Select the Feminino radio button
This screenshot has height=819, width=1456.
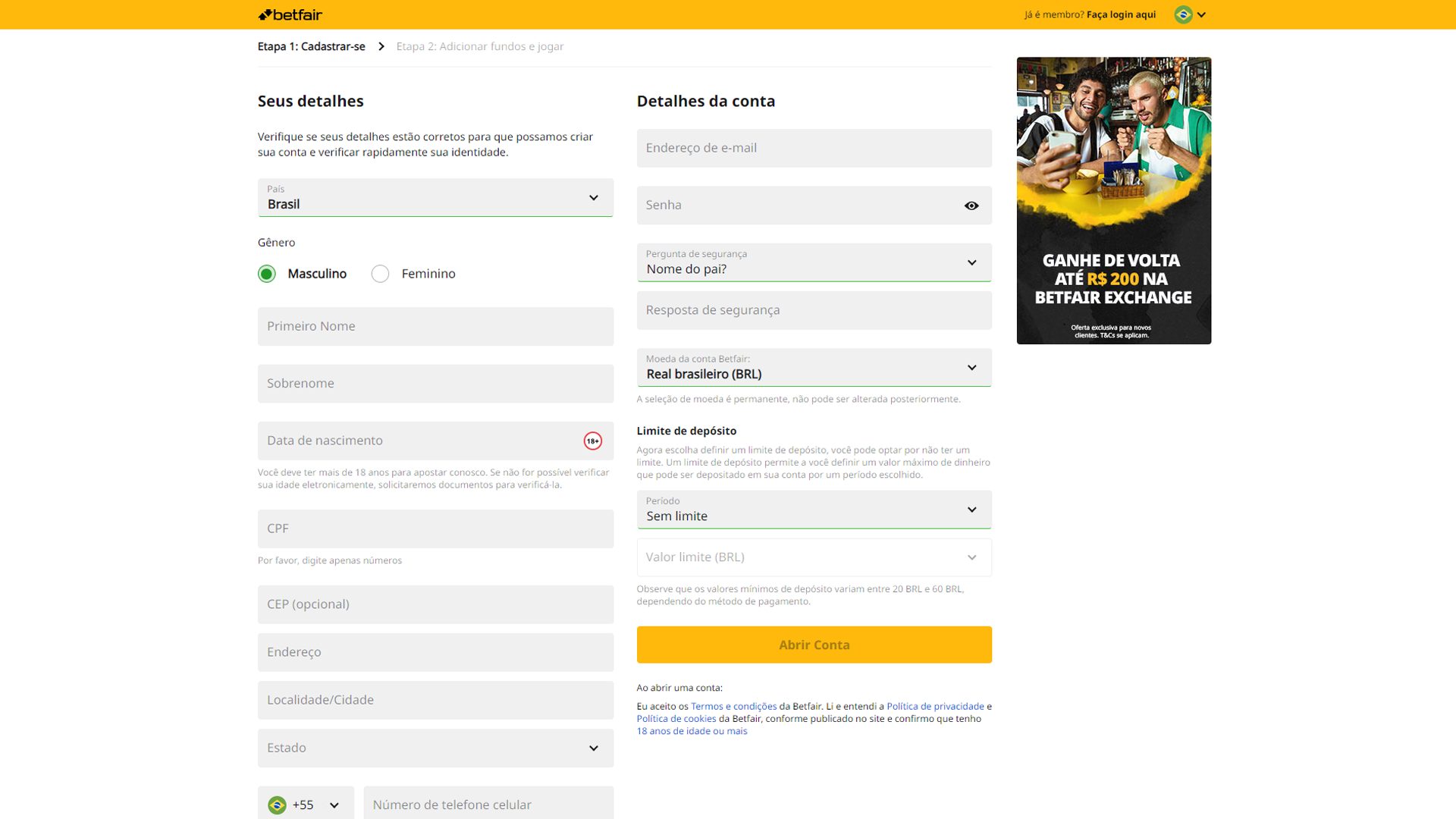(380, 274)
